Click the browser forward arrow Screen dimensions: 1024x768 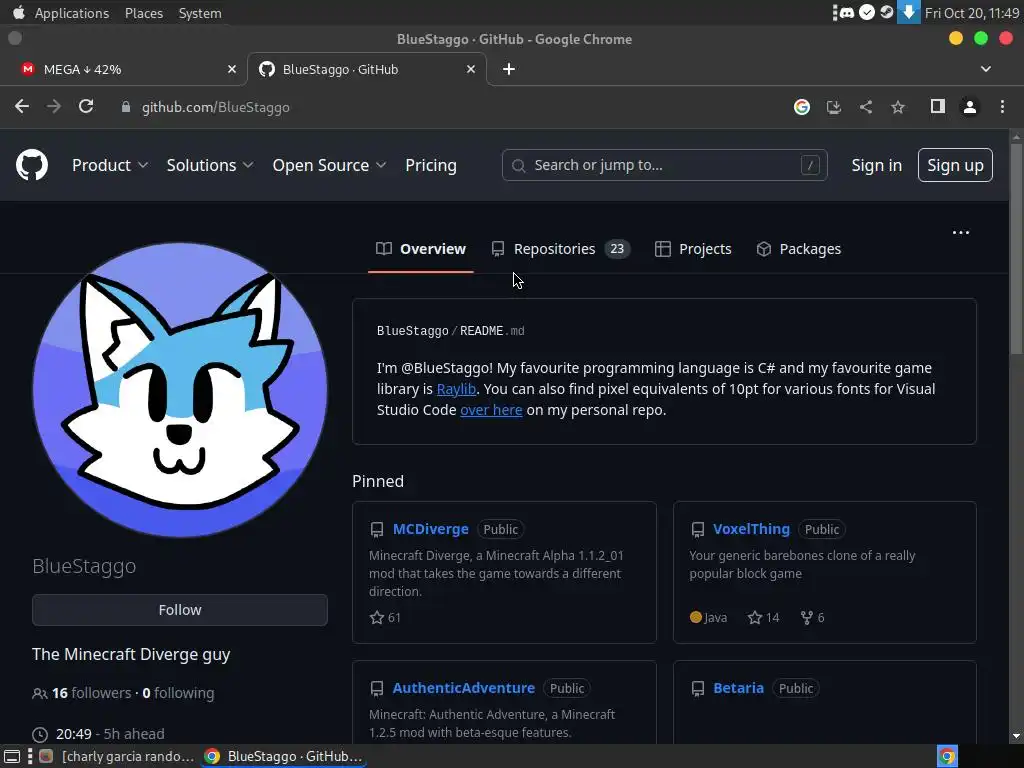(54, 106)
